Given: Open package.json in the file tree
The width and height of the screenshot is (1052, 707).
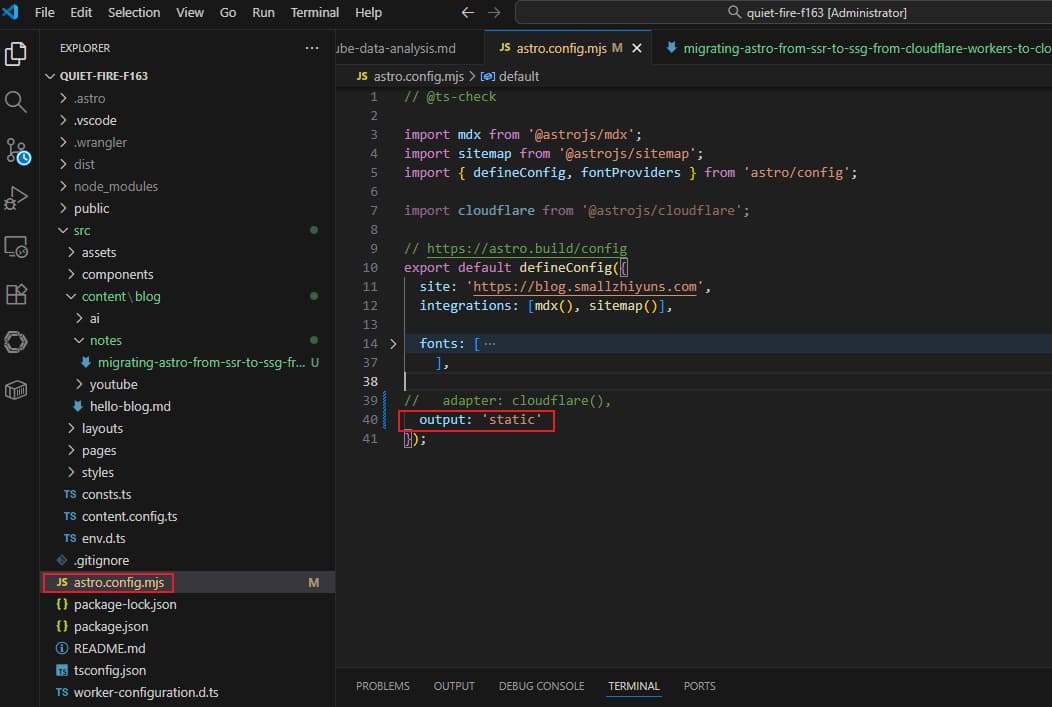Looking at the screenshot, I should pos(110,626).
